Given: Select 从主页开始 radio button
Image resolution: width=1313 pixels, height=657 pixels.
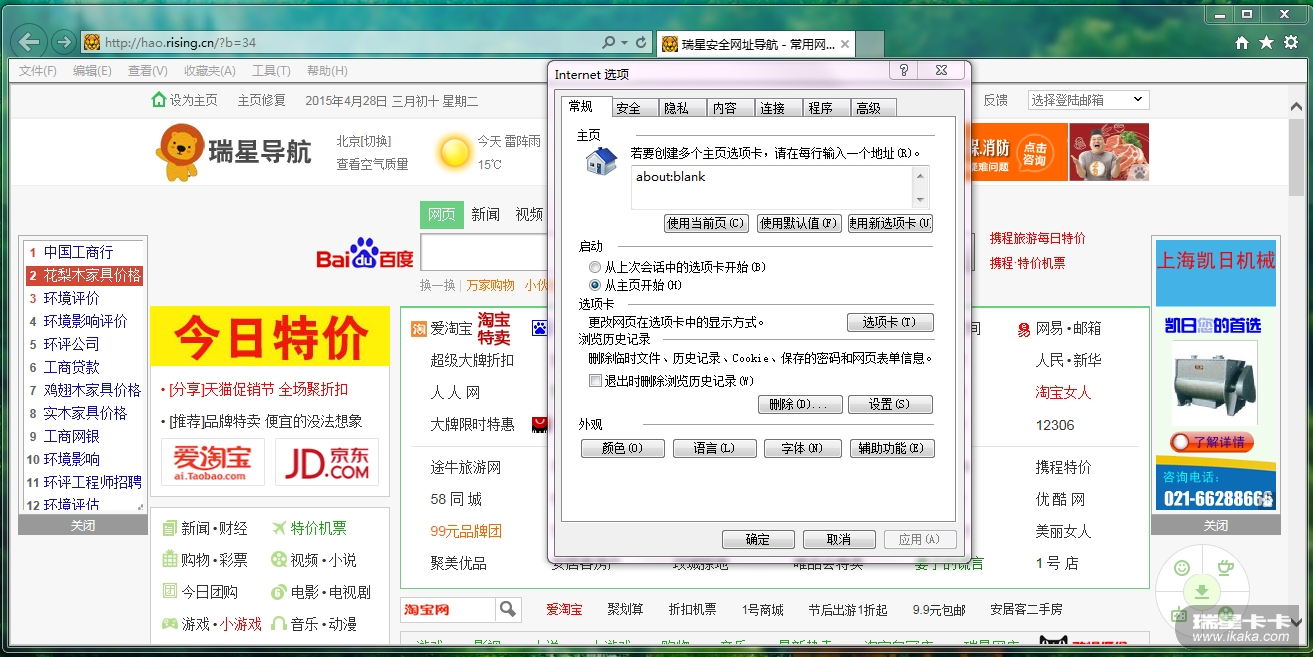Looking at the screenshot, I should click(595, 286).
